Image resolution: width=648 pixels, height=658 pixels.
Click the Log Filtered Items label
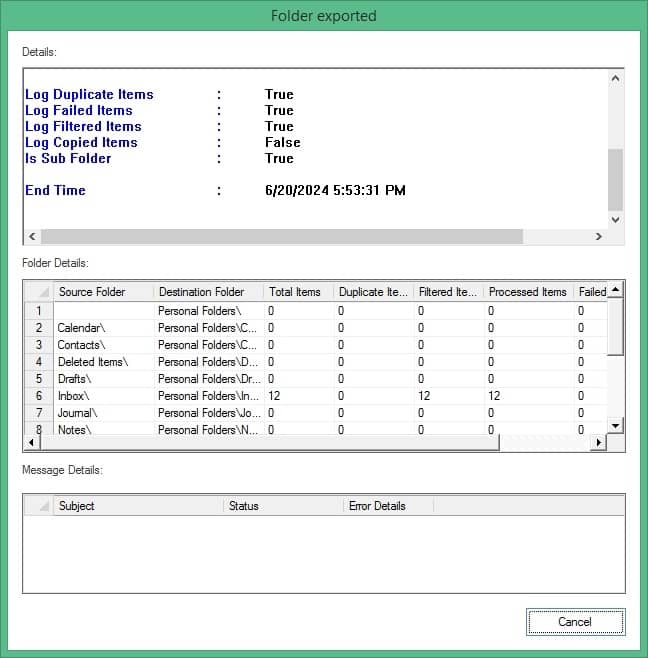(x=83, y=126)
